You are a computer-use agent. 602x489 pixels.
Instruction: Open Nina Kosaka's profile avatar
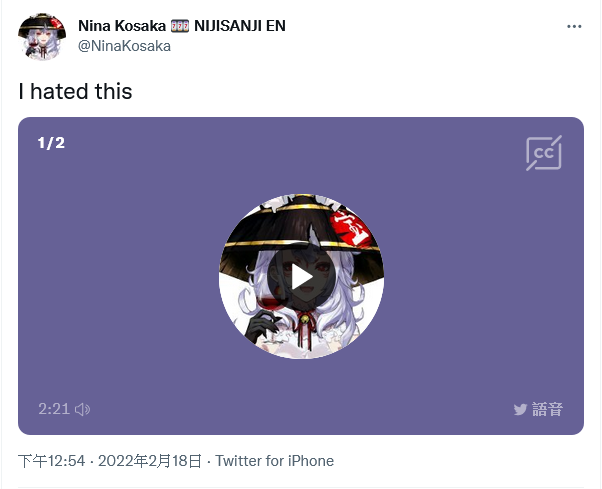[42, 36]
